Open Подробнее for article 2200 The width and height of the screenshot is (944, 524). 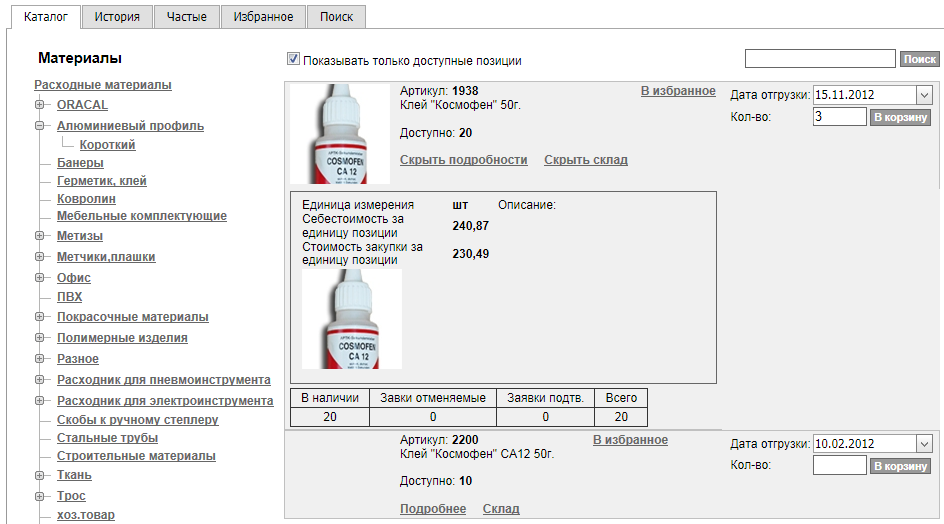(432, 509)
